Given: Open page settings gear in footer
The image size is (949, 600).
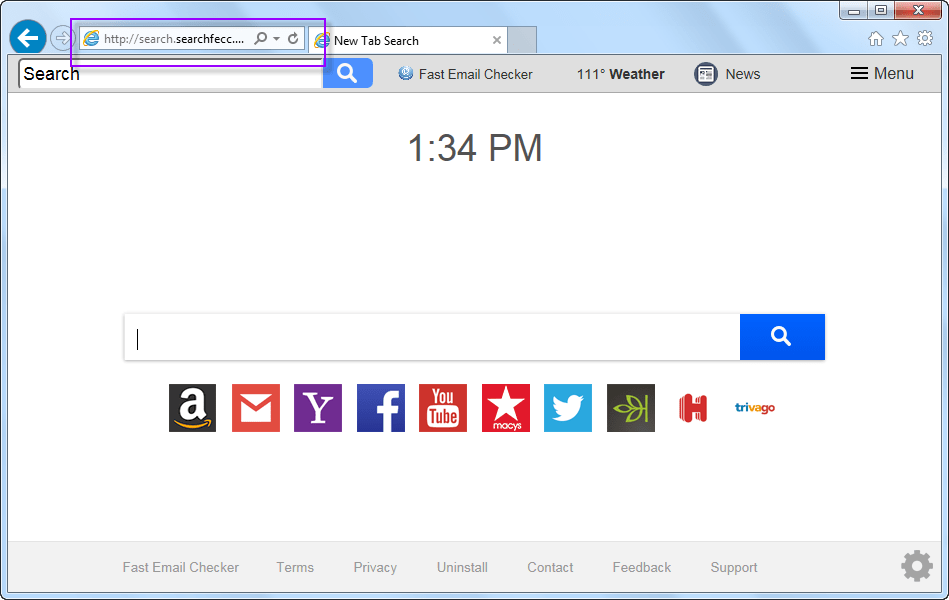Looking at the screenshot, I should click(x=917, y=566).
